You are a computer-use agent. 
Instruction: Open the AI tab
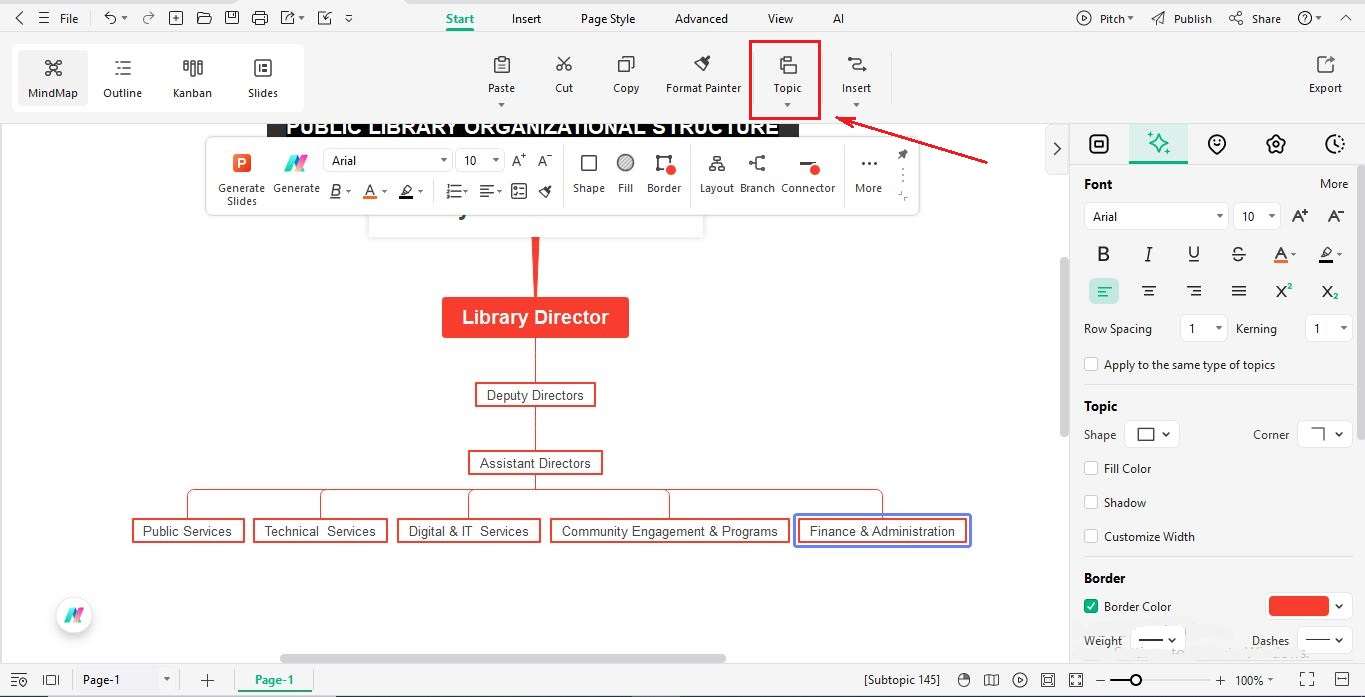tap(838, 19)
